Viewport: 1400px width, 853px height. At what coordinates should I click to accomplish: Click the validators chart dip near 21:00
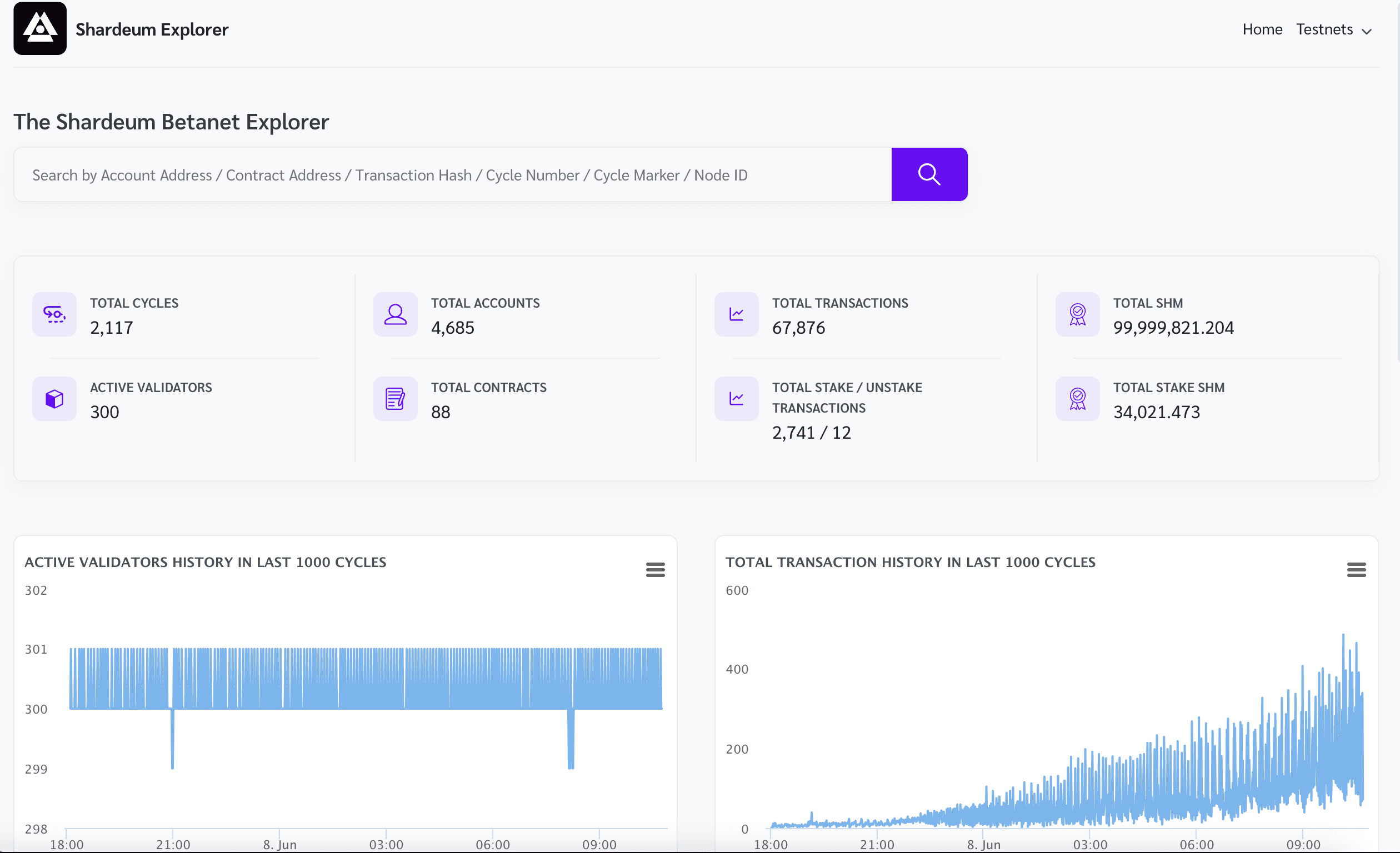[x=172, y=739]
